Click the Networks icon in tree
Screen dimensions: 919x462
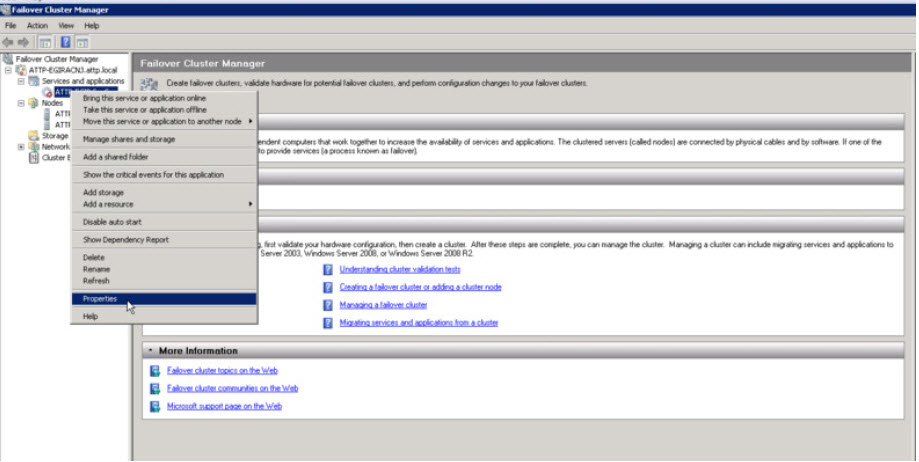(x=34, y=147)
